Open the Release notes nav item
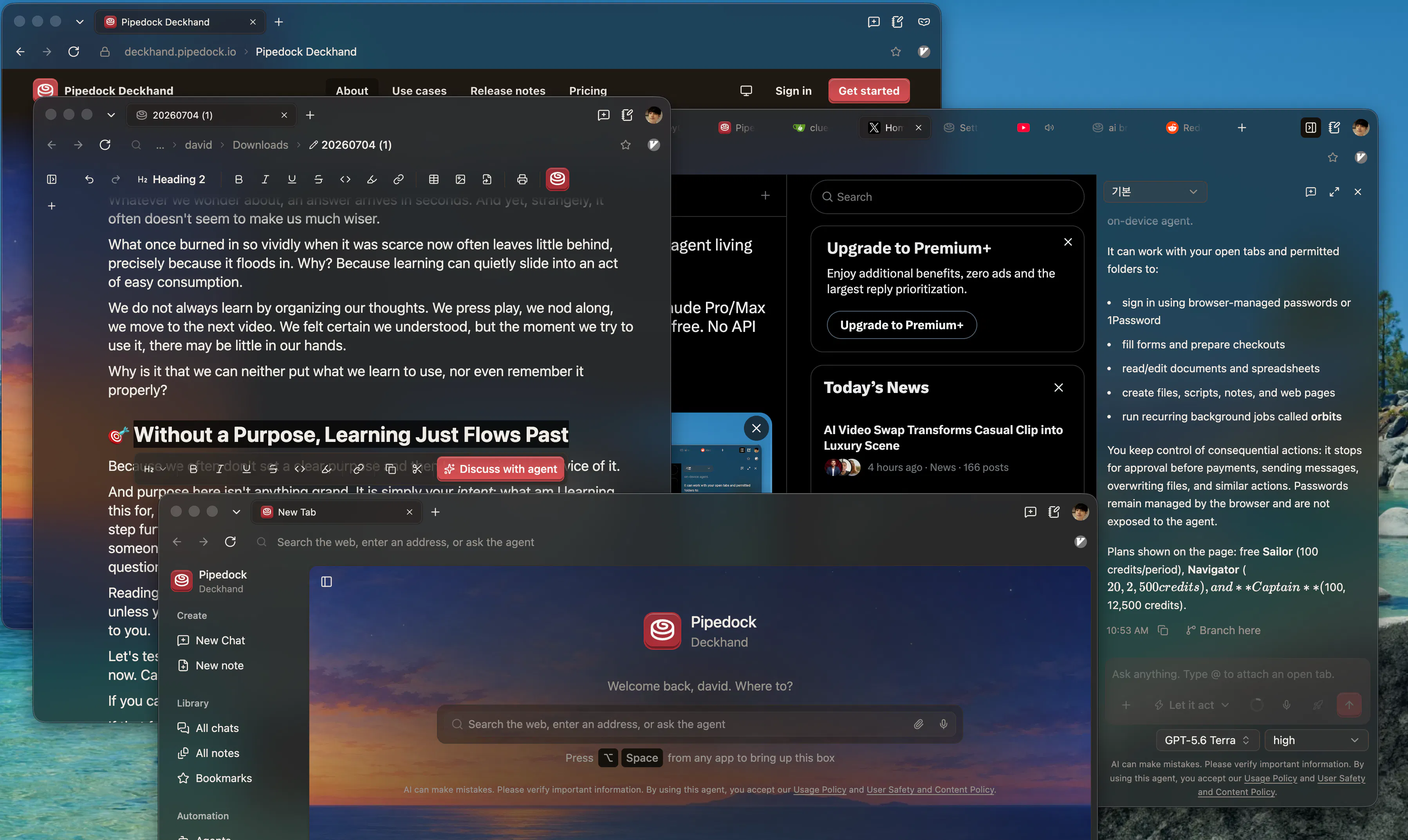Viewport: 1408px width, 840px height. 508,90
